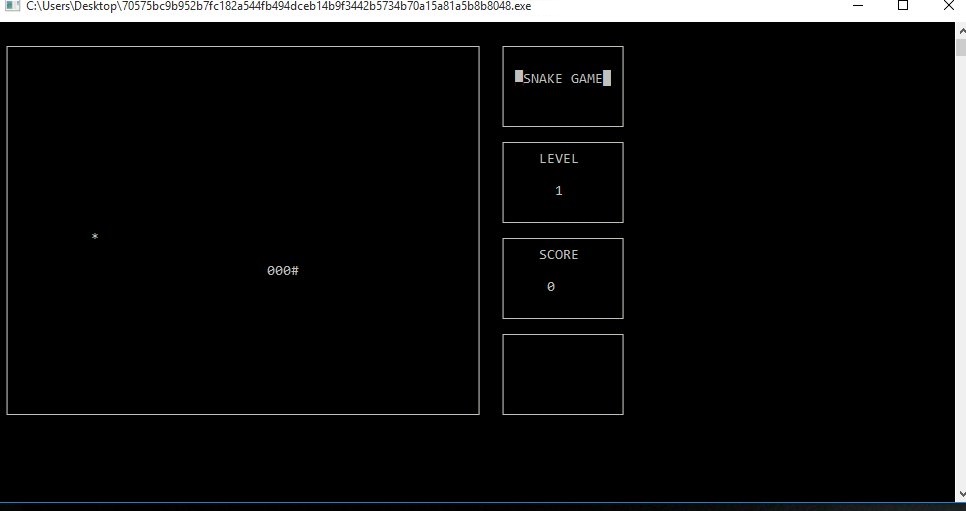The image size is (966, 511).
Task: Click the blank space below the game board
Action: [x=240, y=457]
